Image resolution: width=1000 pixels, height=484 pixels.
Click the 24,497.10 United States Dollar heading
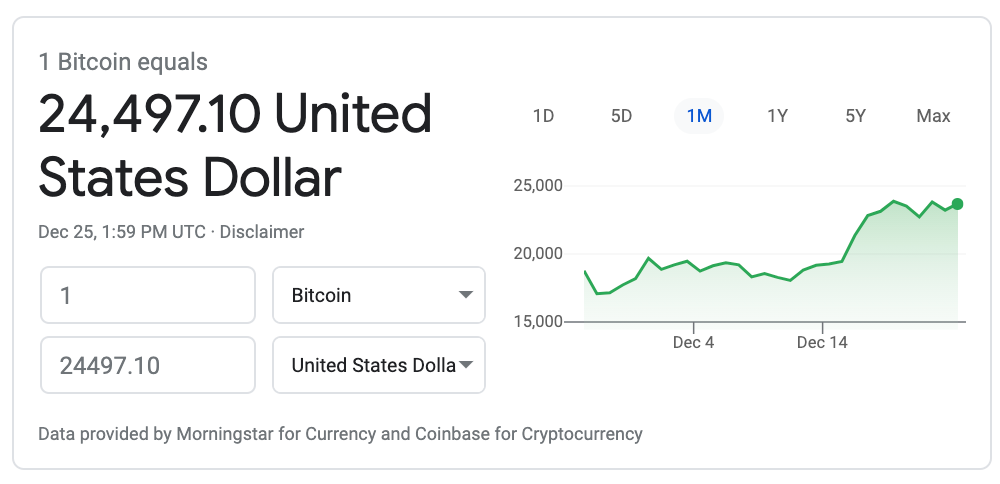[235, 146]
